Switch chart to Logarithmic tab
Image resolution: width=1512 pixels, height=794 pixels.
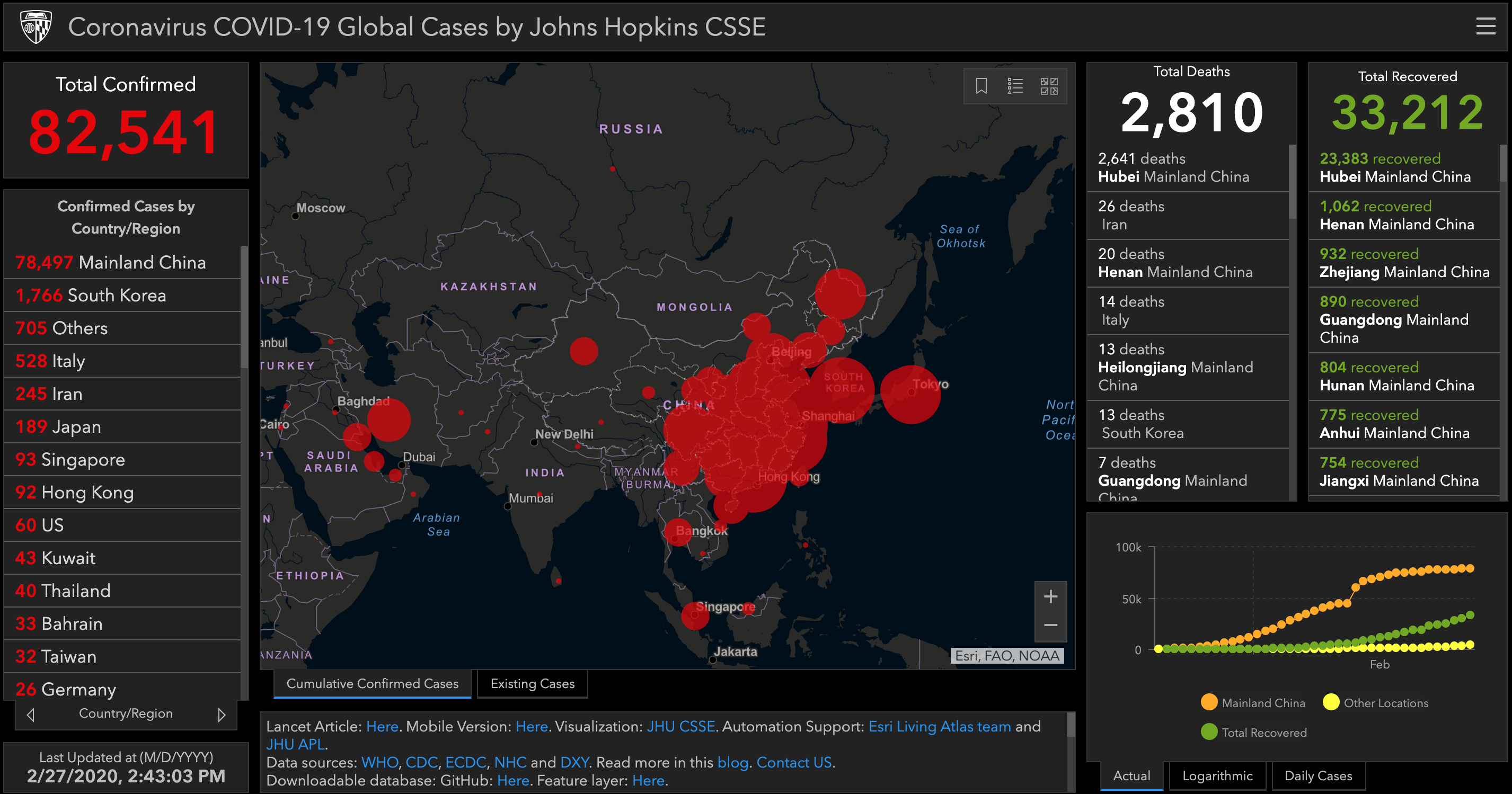1217,776
